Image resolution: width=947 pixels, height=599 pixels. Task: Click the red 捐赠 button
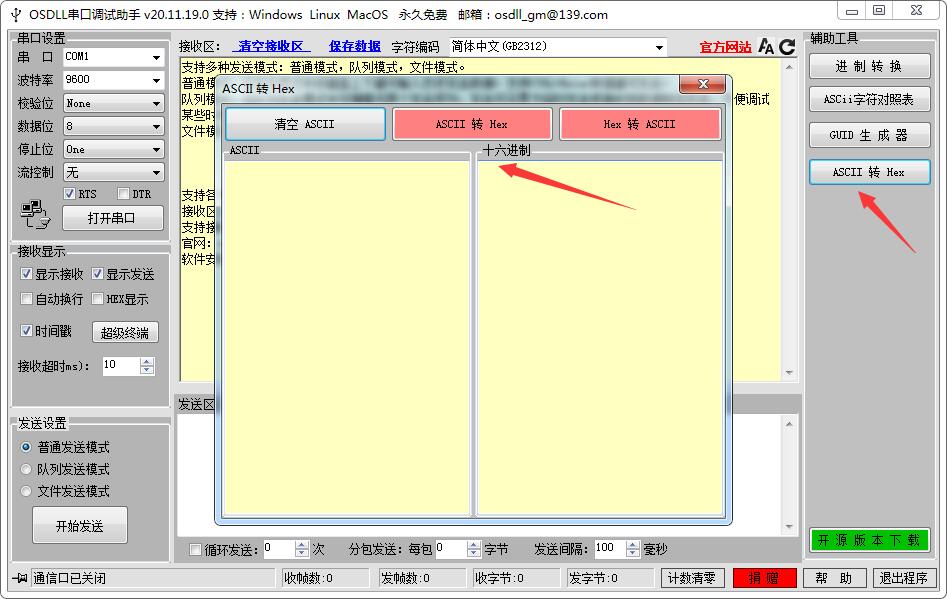pyautogui.click(x=764, y=578)
